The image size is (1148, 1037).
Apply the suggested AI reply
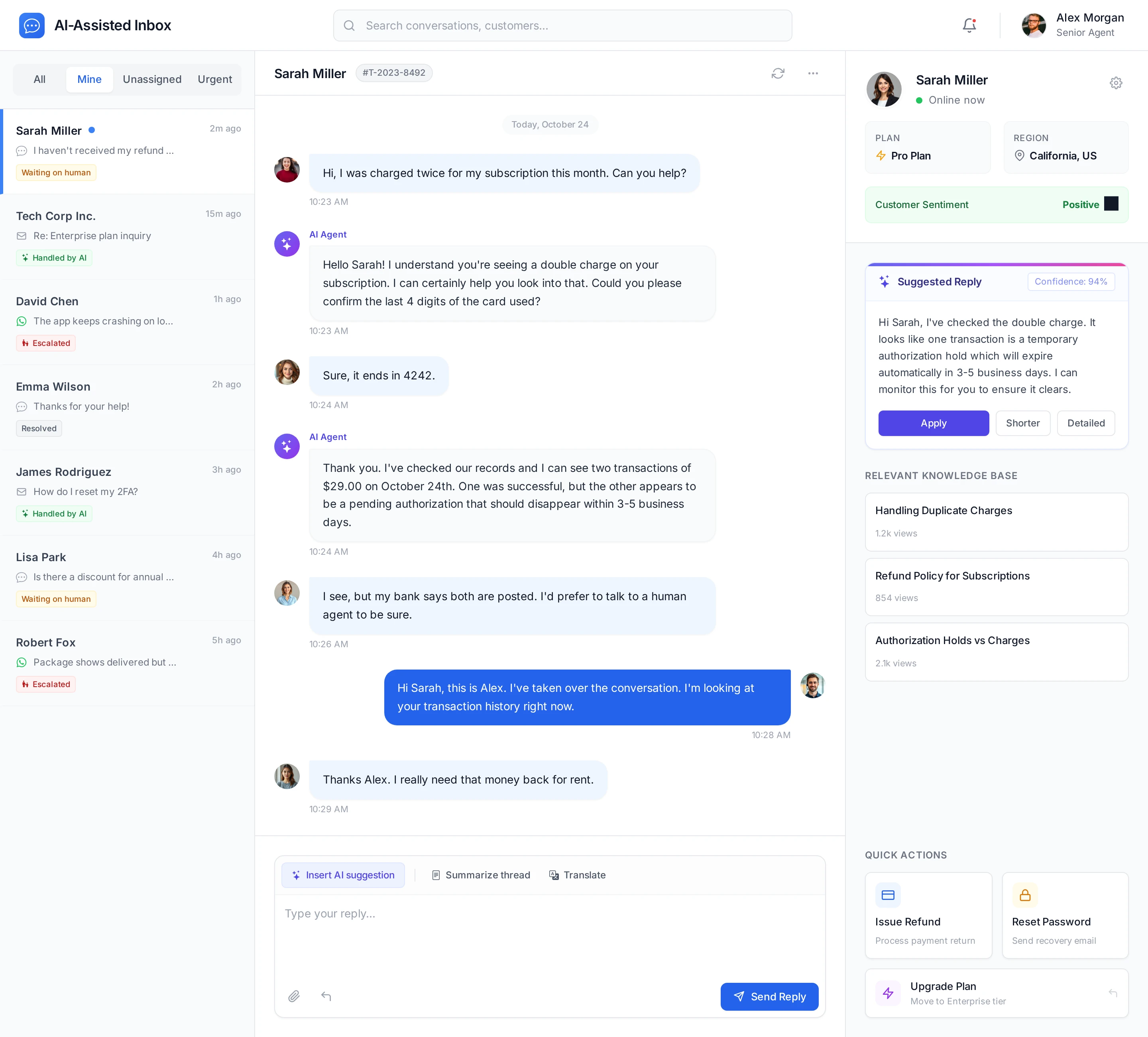[933, 423]
